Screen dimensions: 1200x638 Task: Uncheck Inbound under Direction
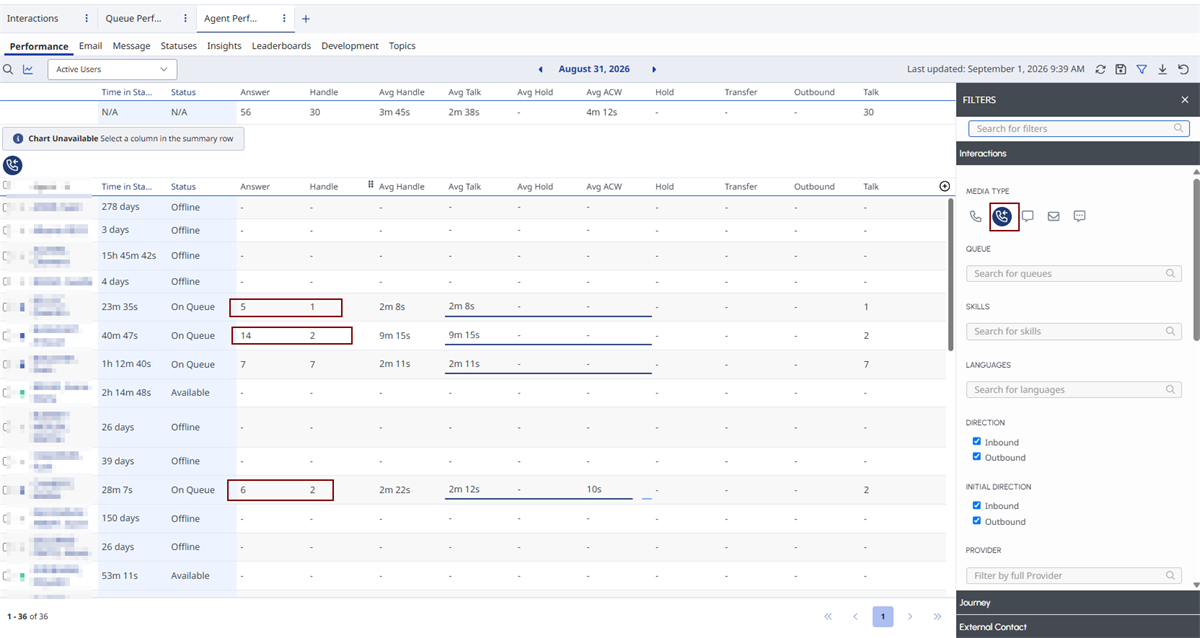tap(977, 442)
